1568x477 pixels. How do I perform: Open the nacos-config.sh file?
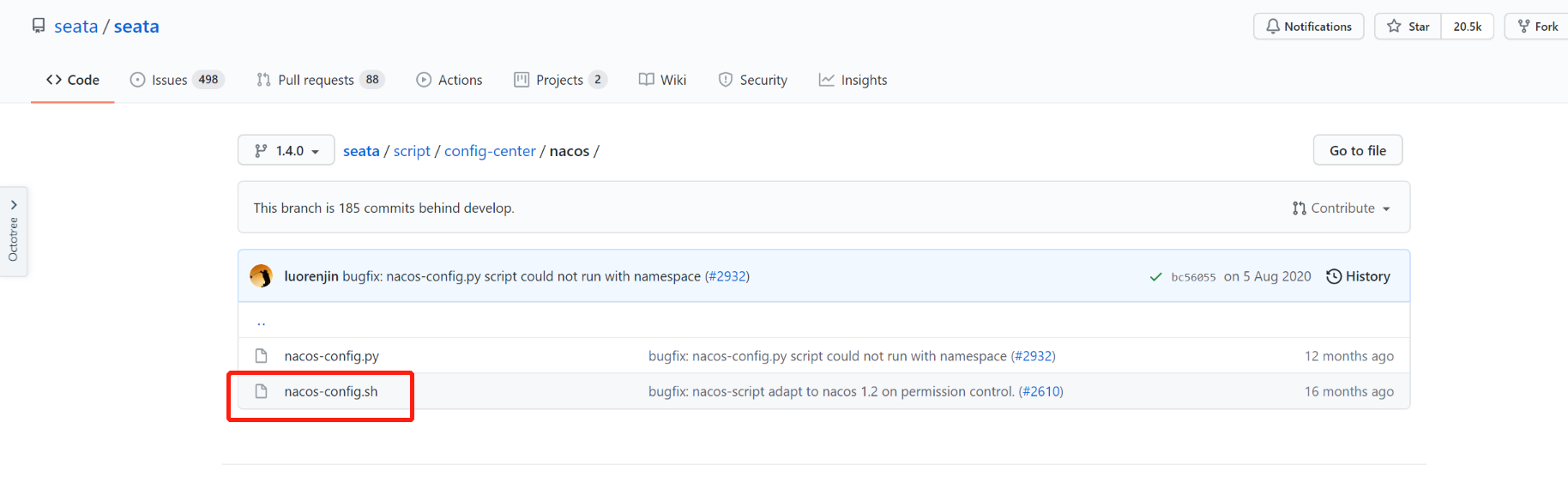coord(331,391)
